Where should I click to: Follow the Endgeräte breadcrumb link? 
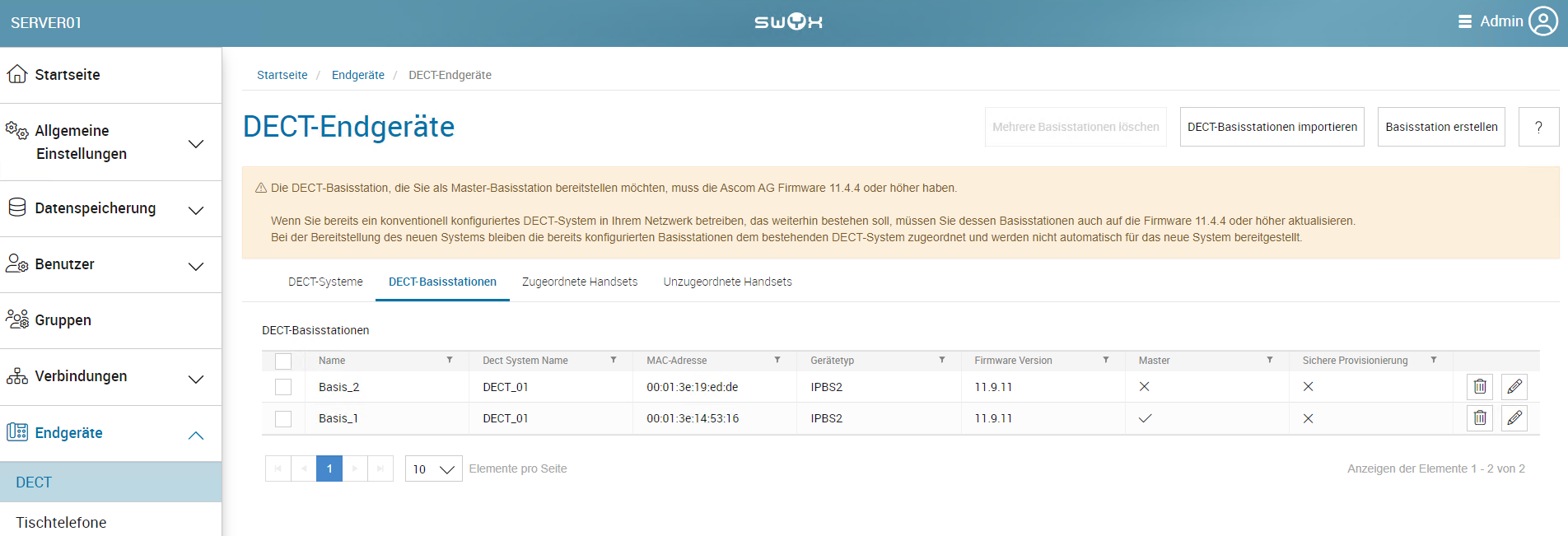[357, 75]
